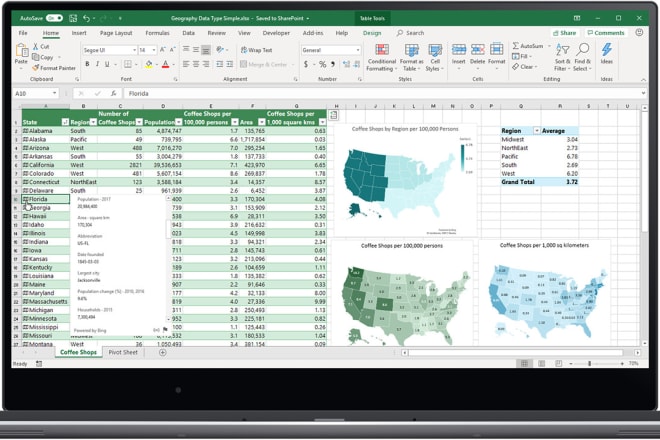Apply the yellow Fill Color bucket
660x440 pixels.
149,64
